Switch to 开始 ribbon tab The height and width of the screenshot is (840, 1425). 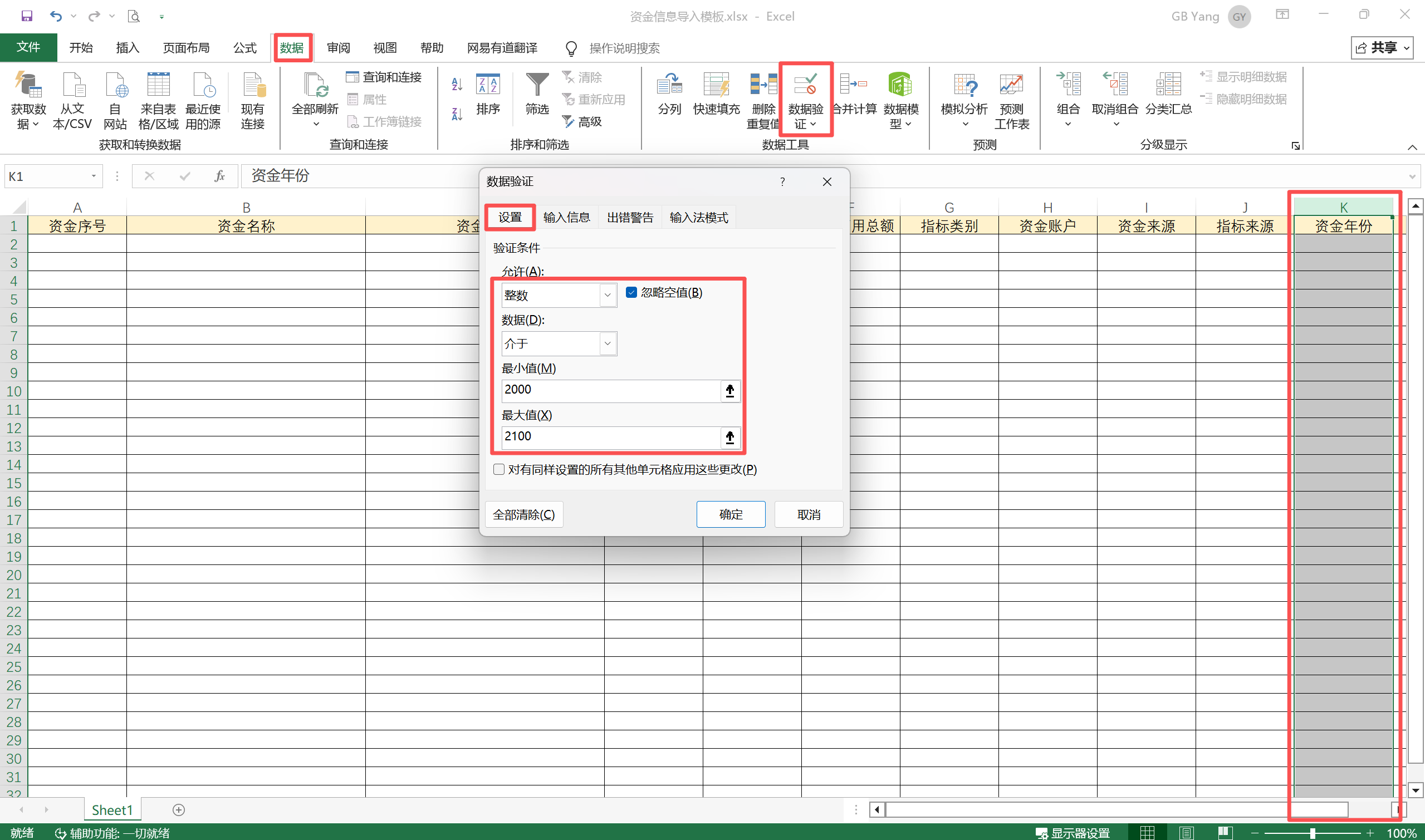click(81, 47)
